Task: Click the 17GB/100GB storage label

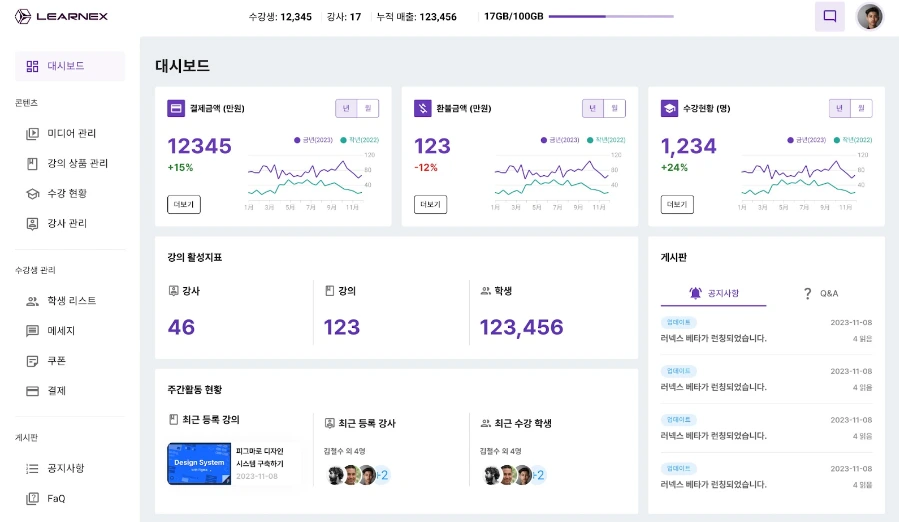Action: (x=514, y=17)
